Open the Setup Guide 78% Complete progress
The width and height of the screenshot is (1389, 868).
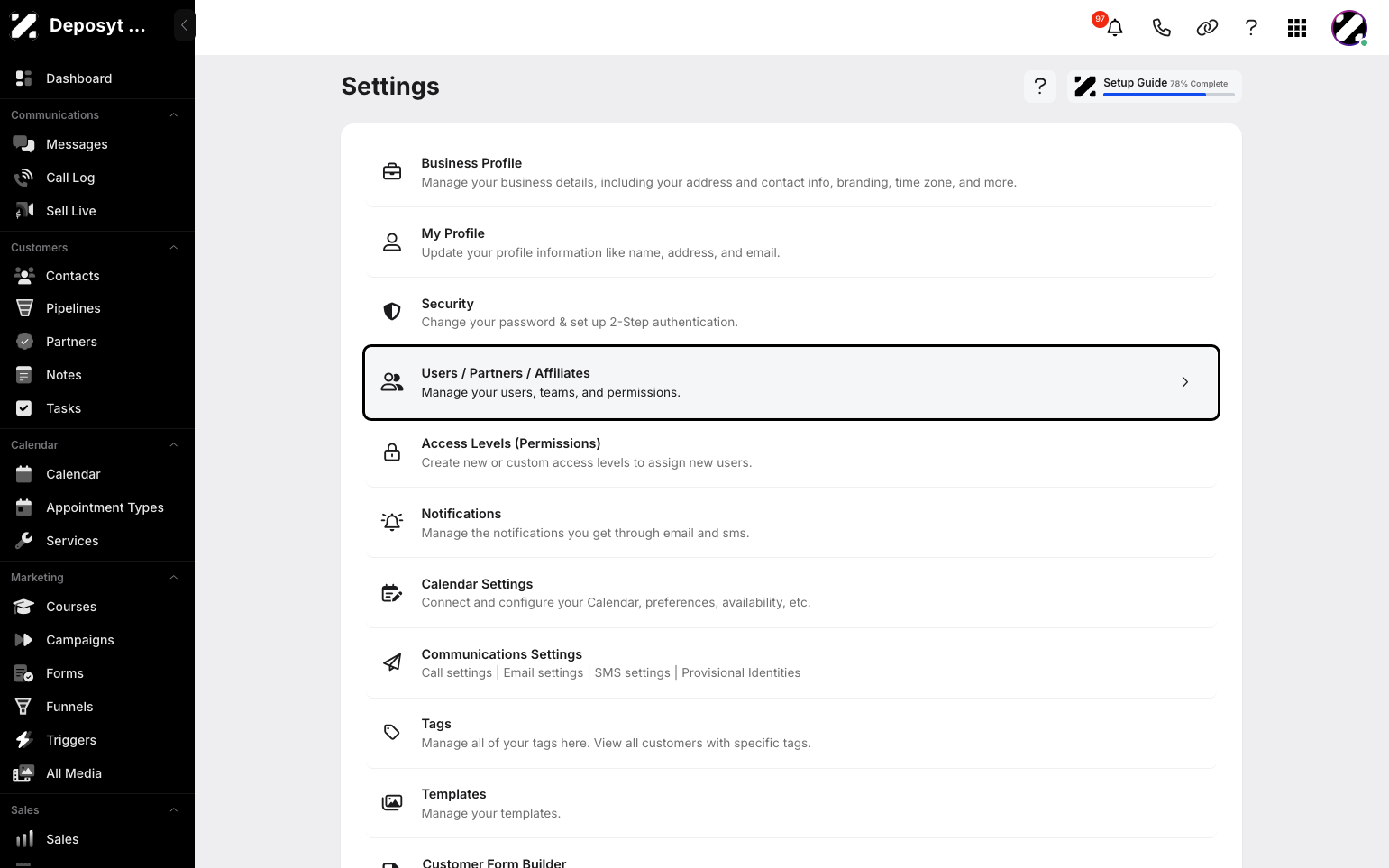(x=1154, y=86)
